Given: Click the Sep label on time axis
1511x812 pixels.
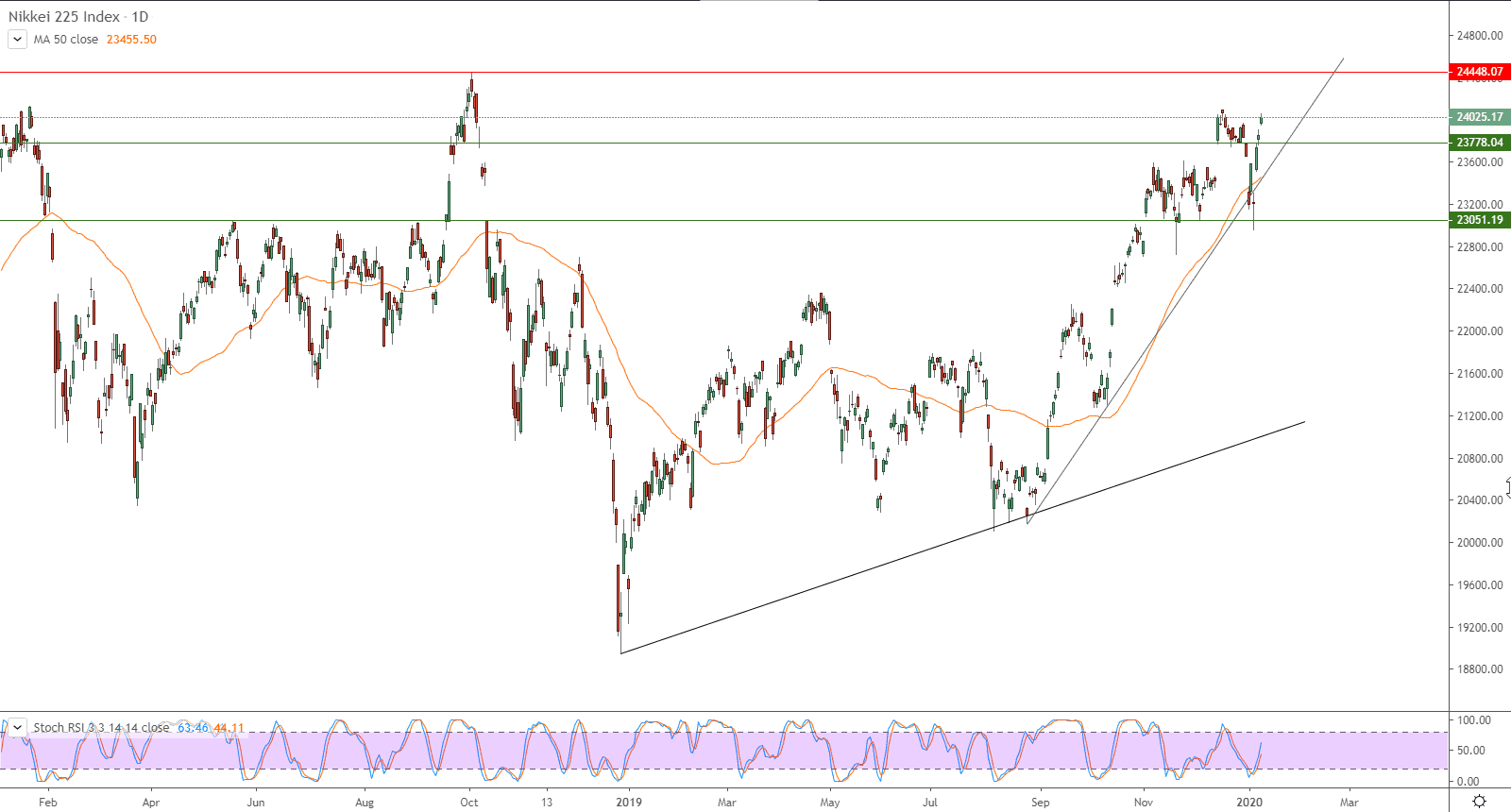Looking at the screenshot, I should coord(1040,803).
